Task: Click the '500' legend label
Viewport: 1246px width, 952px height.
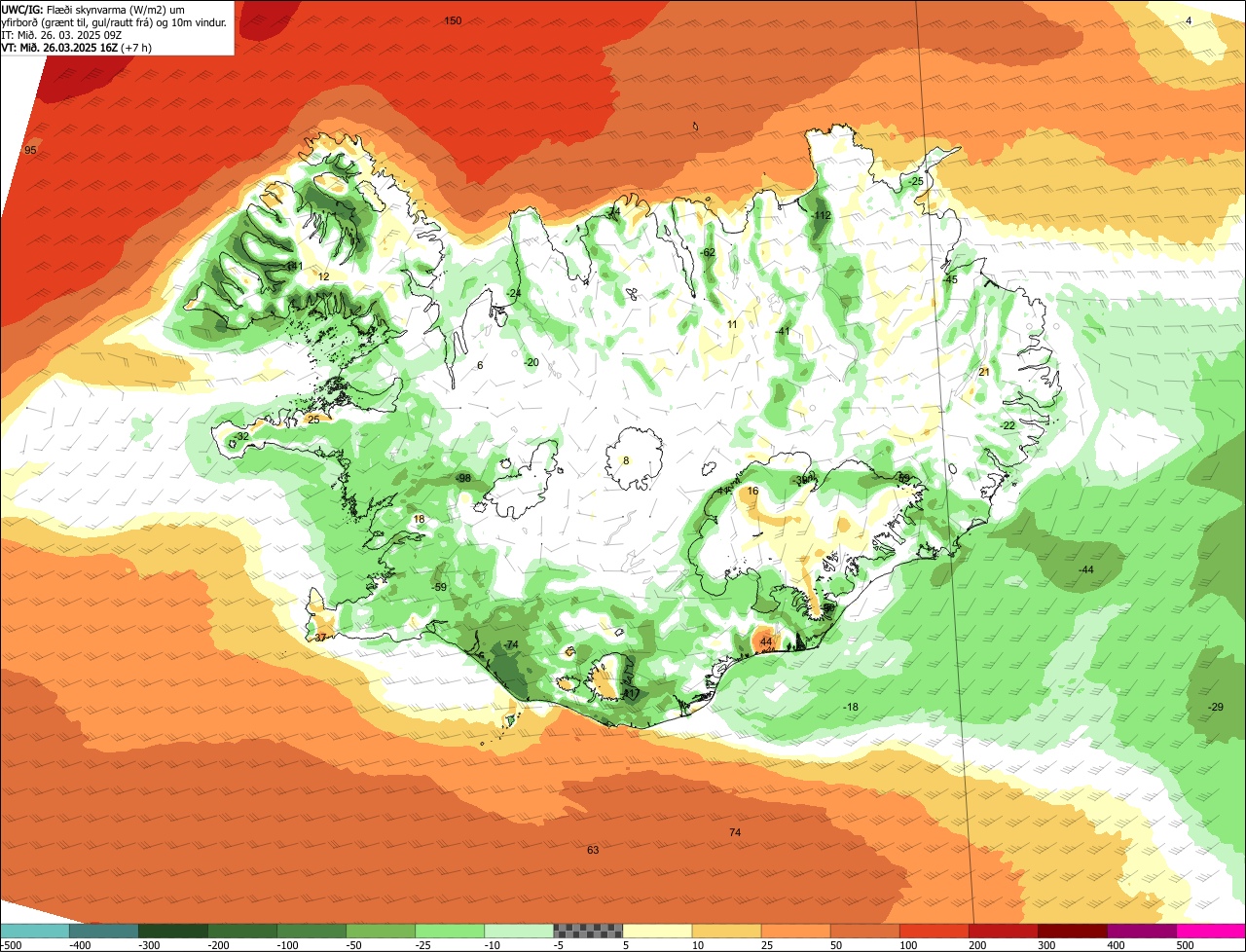Action: pyautogui.click(x=1186, y=944)
